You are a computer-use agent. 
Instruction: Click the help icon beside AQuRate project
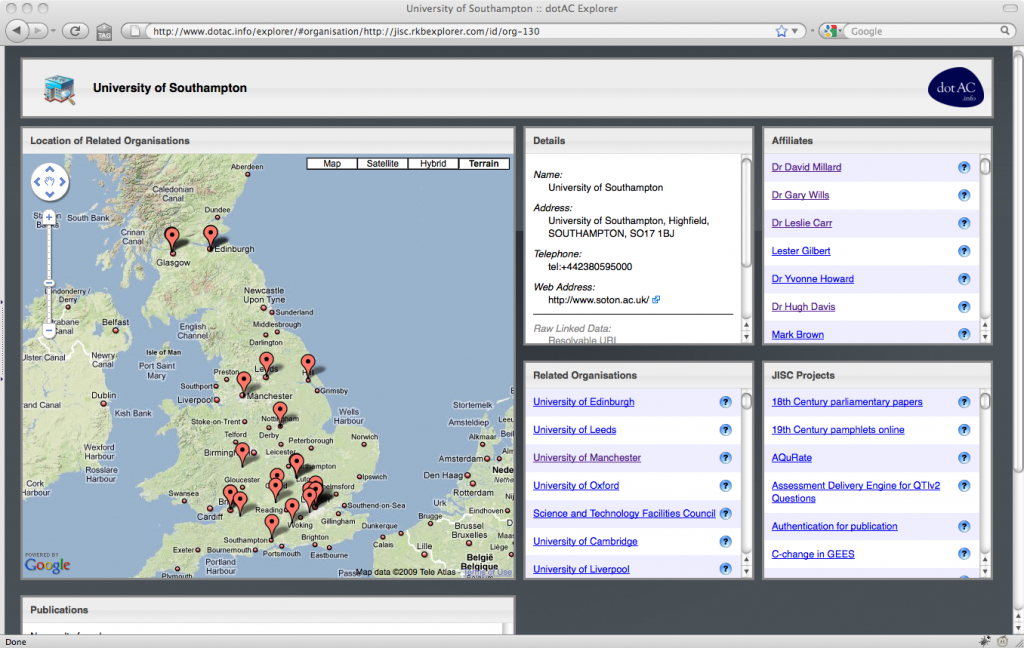tap(964, 458)
